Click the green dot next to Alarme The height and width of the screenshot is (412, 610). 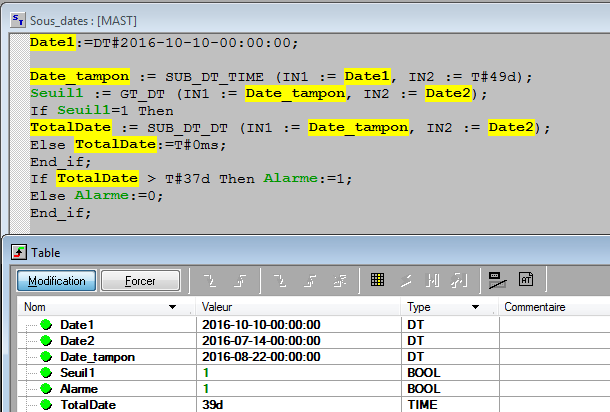tap(45, 389)
